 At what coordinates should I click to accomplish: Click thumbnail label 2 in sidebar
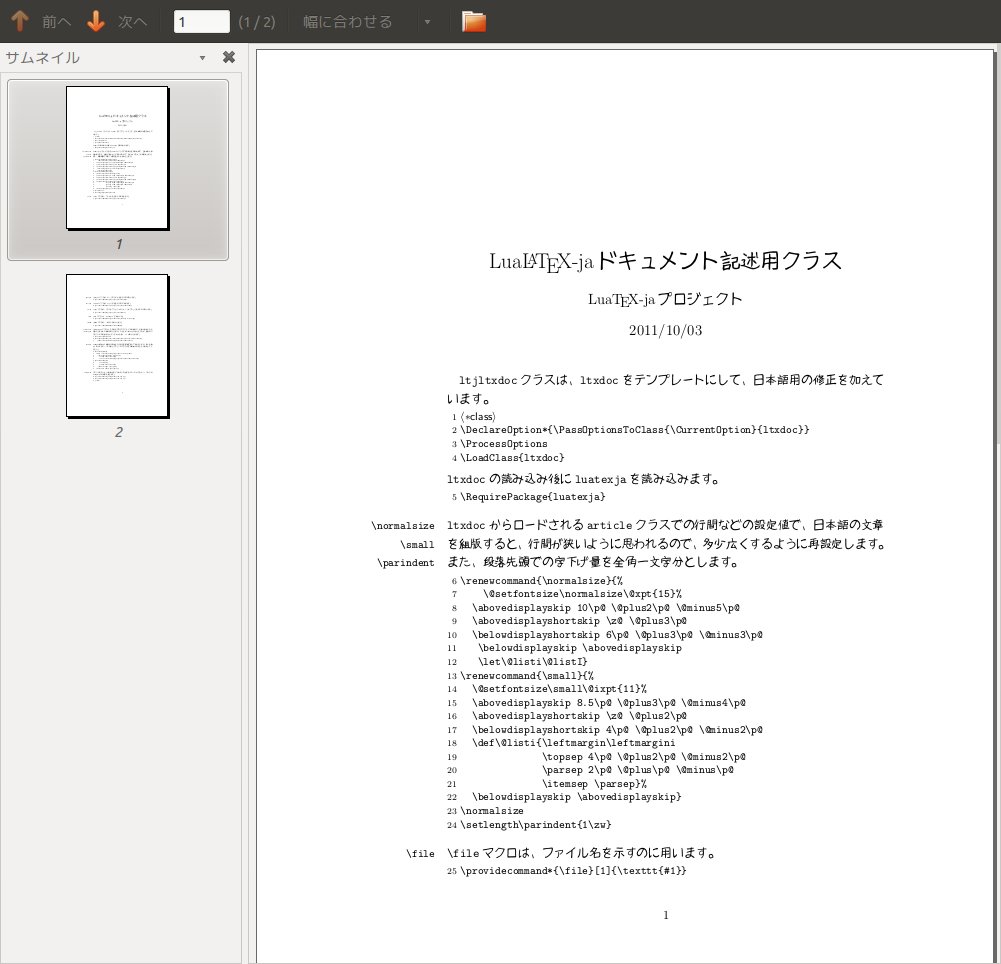coord(119,432)
